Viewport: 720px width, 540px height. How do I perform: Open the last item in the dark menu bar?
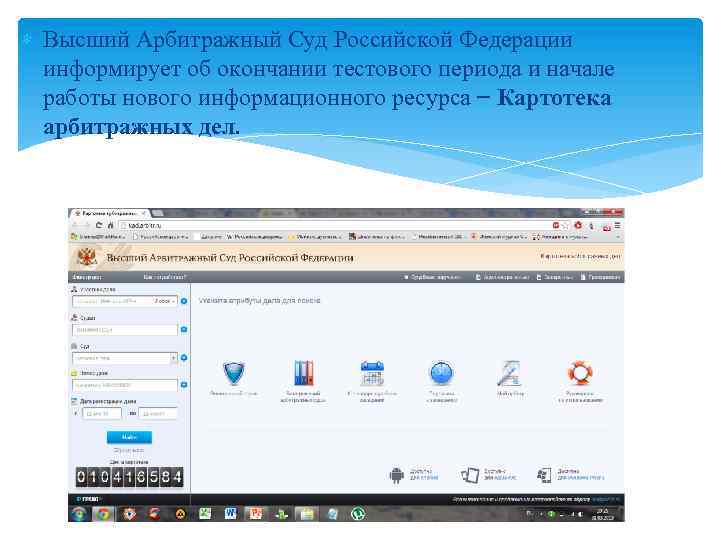coord(600,277)
